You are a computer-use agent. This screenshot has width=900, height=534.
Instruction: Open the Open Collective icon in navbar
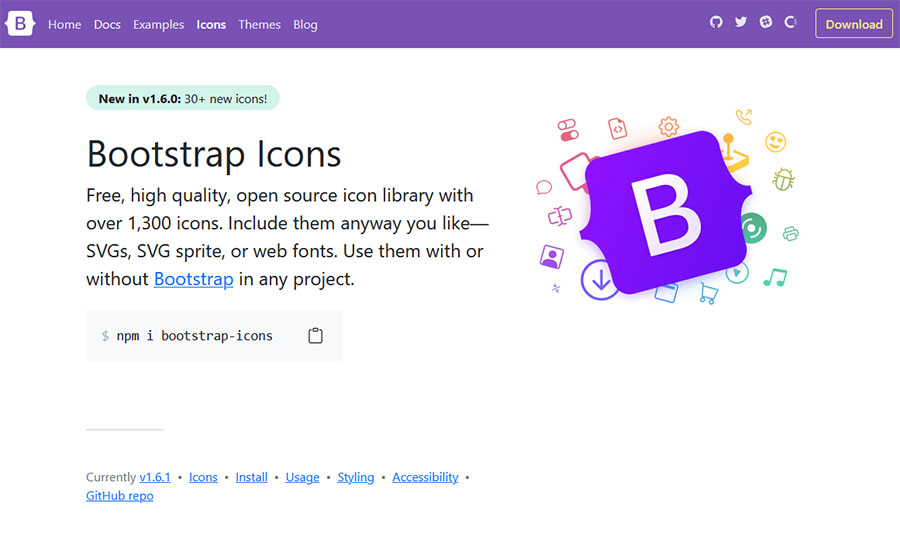click(790, 22)
